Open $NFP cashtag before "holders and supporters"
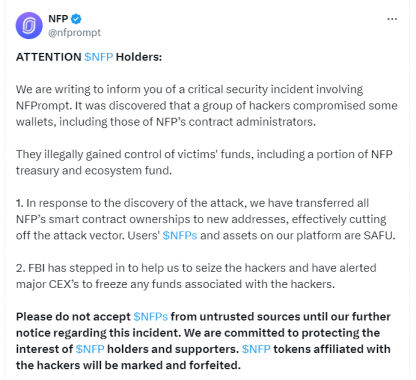416x380 pixels. 90,349
